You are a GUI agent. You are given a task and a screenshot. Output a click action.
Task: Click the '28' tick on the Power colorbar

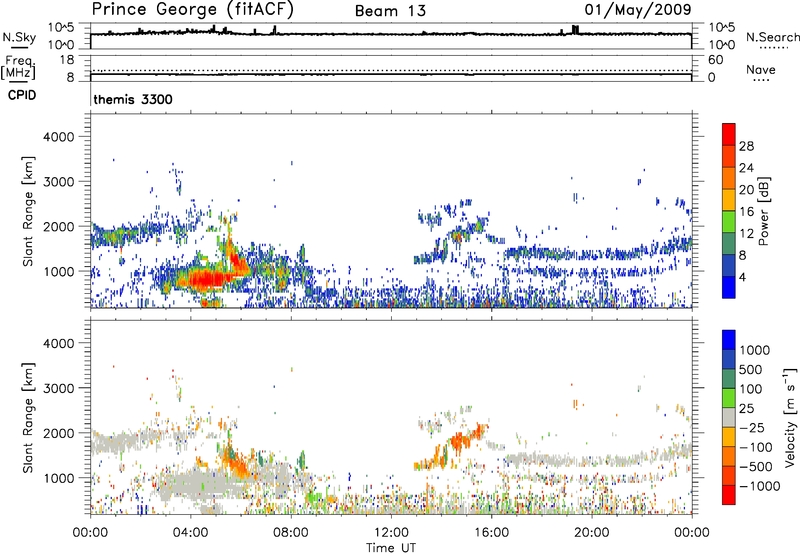pyautogui.click(x=746, y=146)
